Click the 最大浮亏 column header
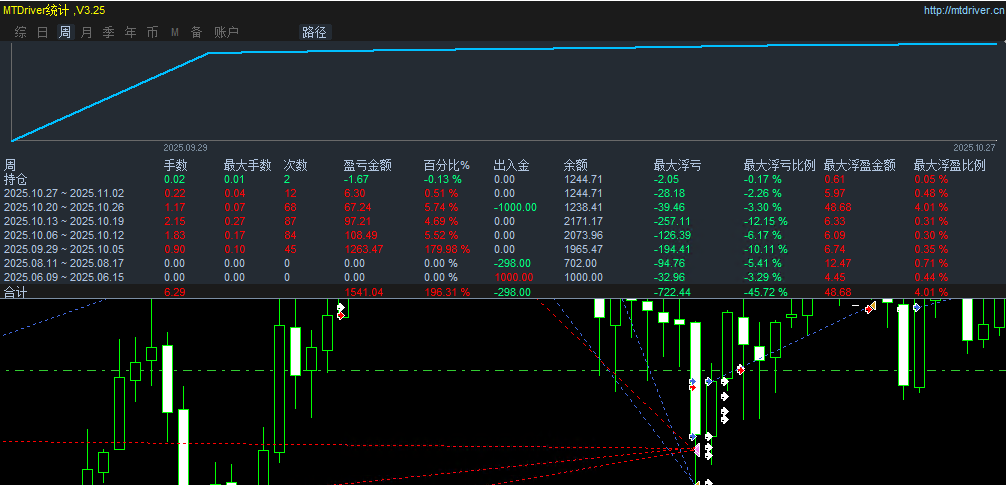1006x485 pixels. click(677, 166)
